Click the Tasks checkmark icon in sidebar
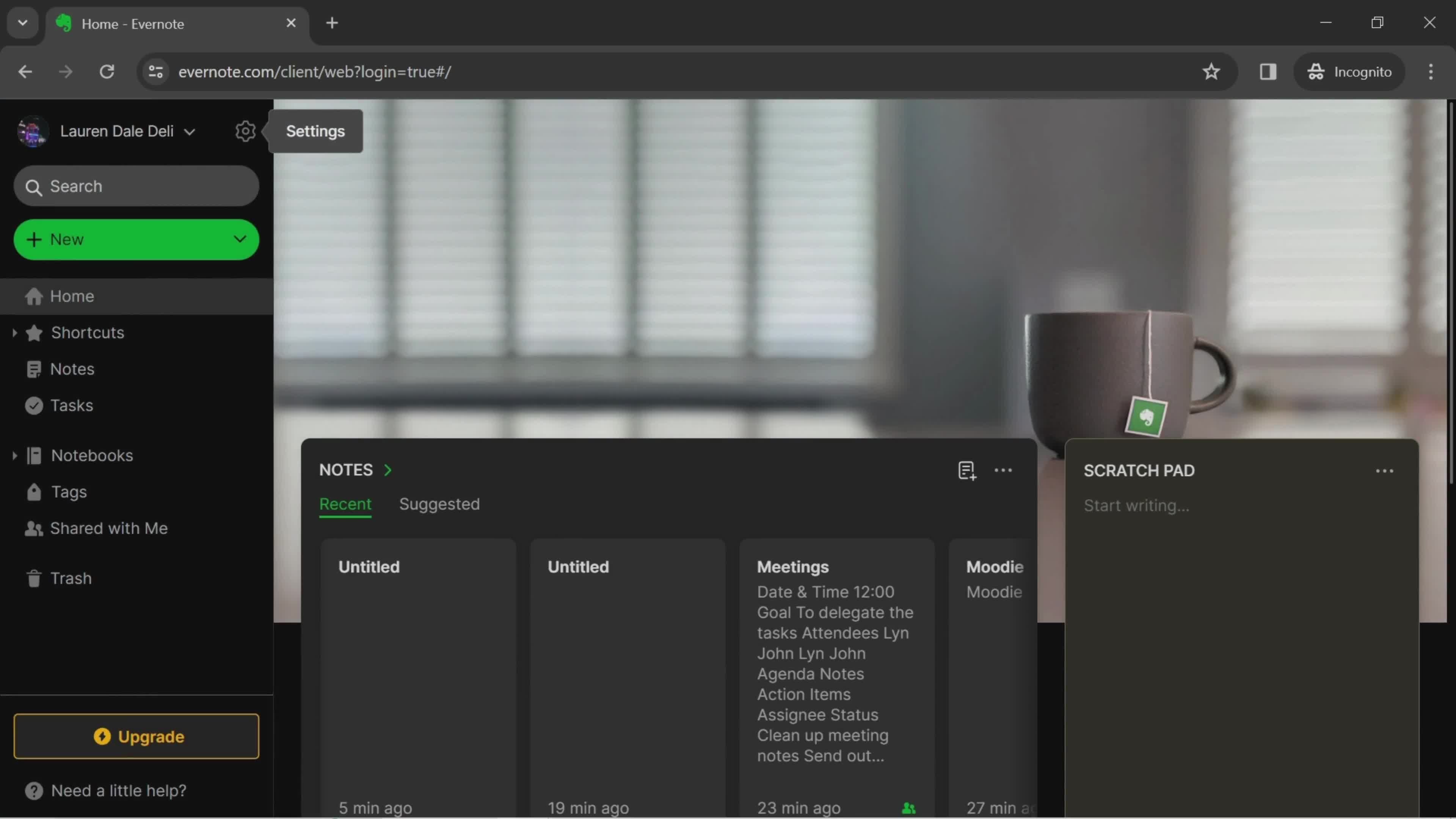Viewport: 1456px width, 819px height. pos(33,405)
